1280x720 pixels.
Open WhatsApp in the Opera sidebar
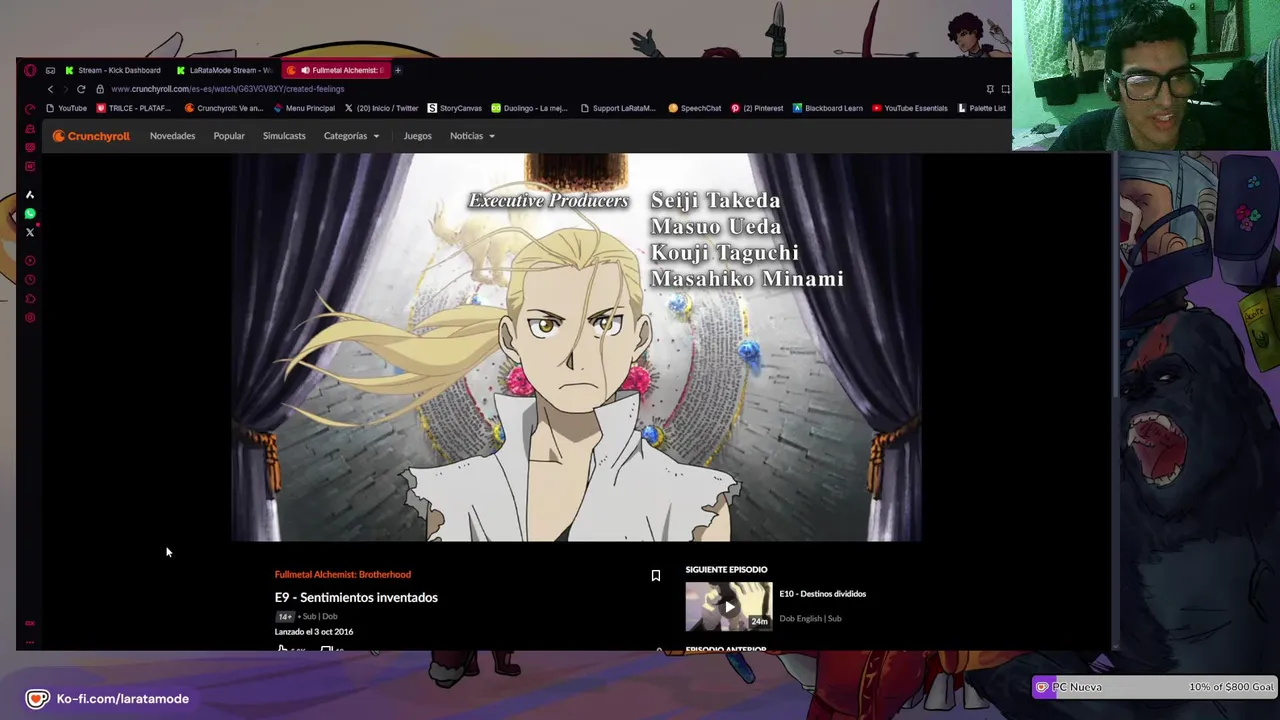[30, 213]
